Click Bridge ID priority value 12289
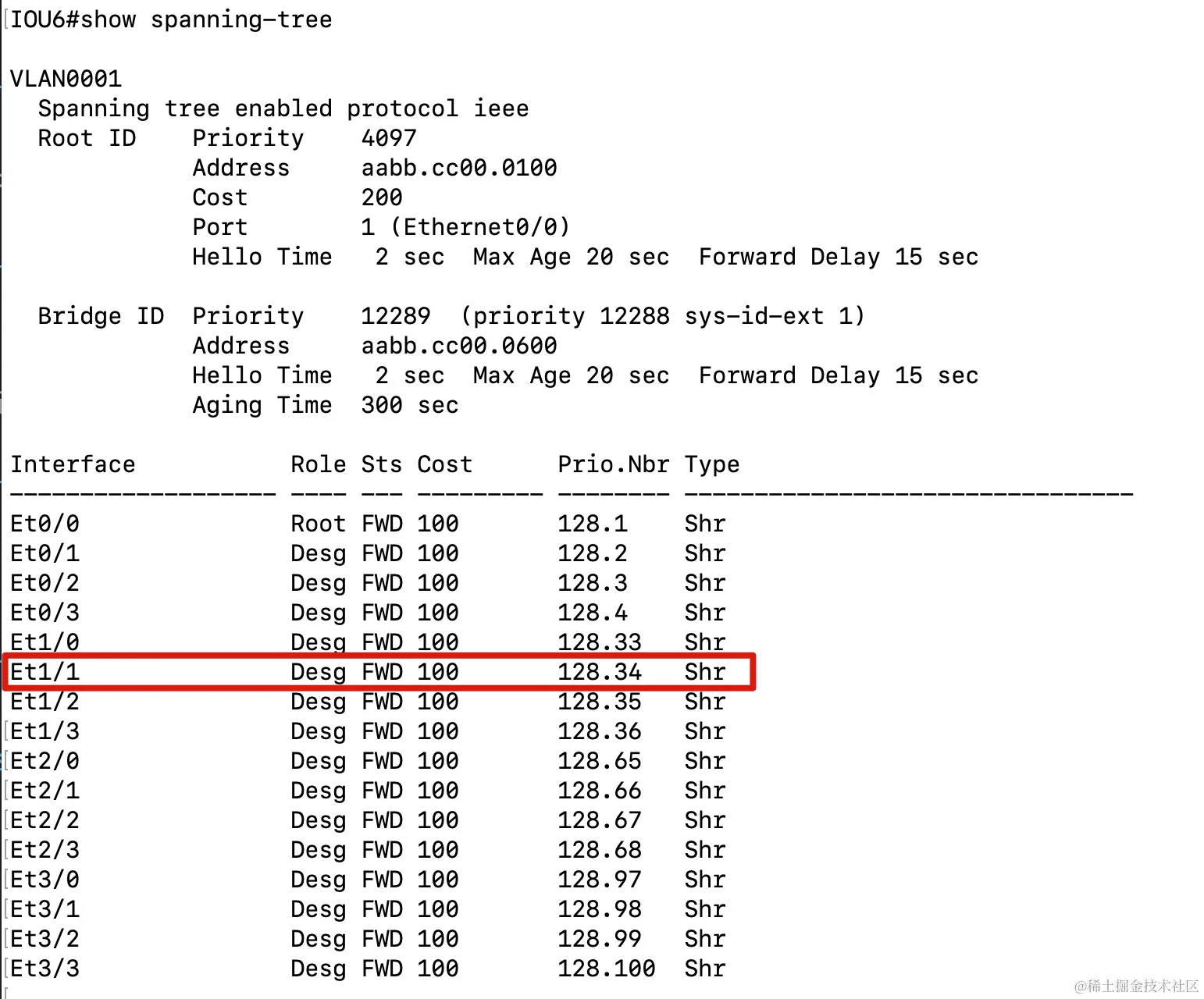Image resolution: width=1204 pixels, height=999 pixels. click(396, 316)
